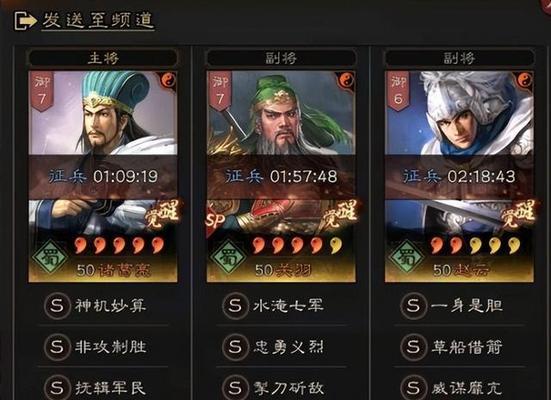Click 蜀 faction badge on 赵云 card
This screenshot has height=400, width=551.
click(407, 258)
